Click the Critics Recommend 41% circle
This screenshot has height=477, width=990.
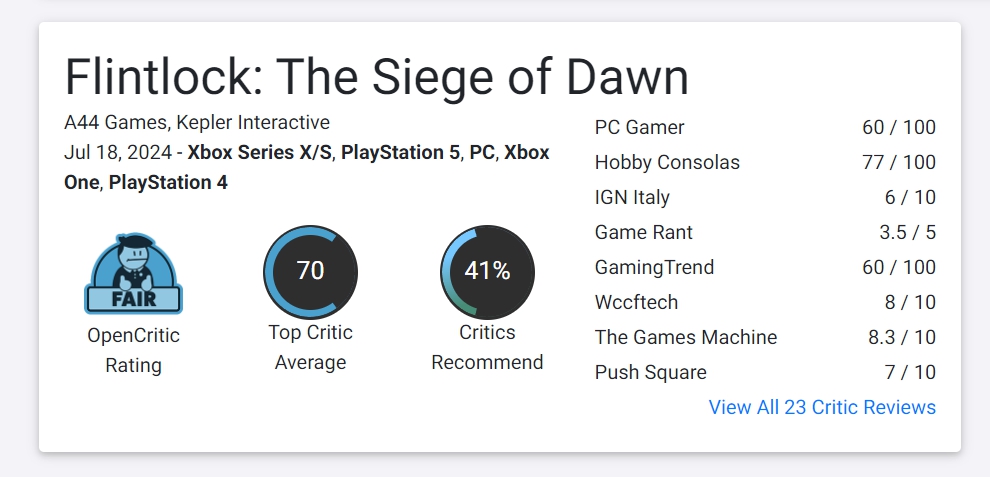click(487, 272)
